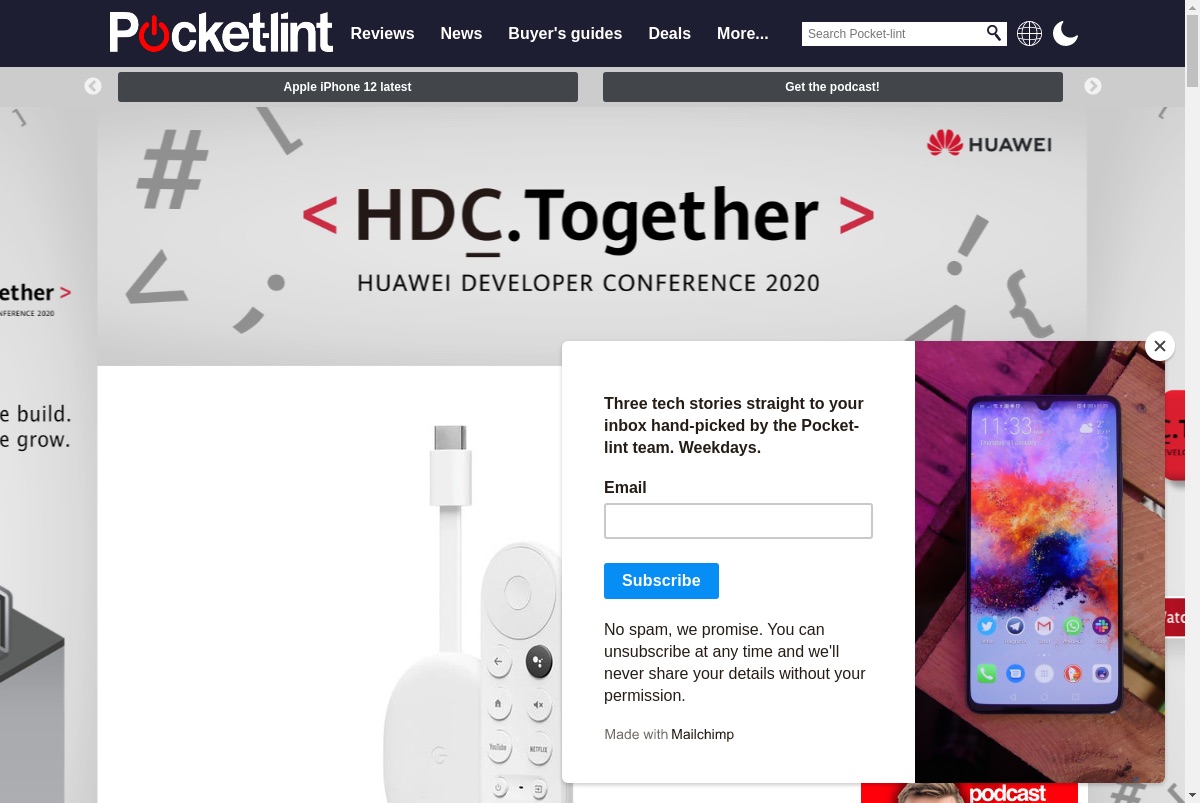Click the Subscribe button
Screen dimensions: 1200x803
click(661, 581)
